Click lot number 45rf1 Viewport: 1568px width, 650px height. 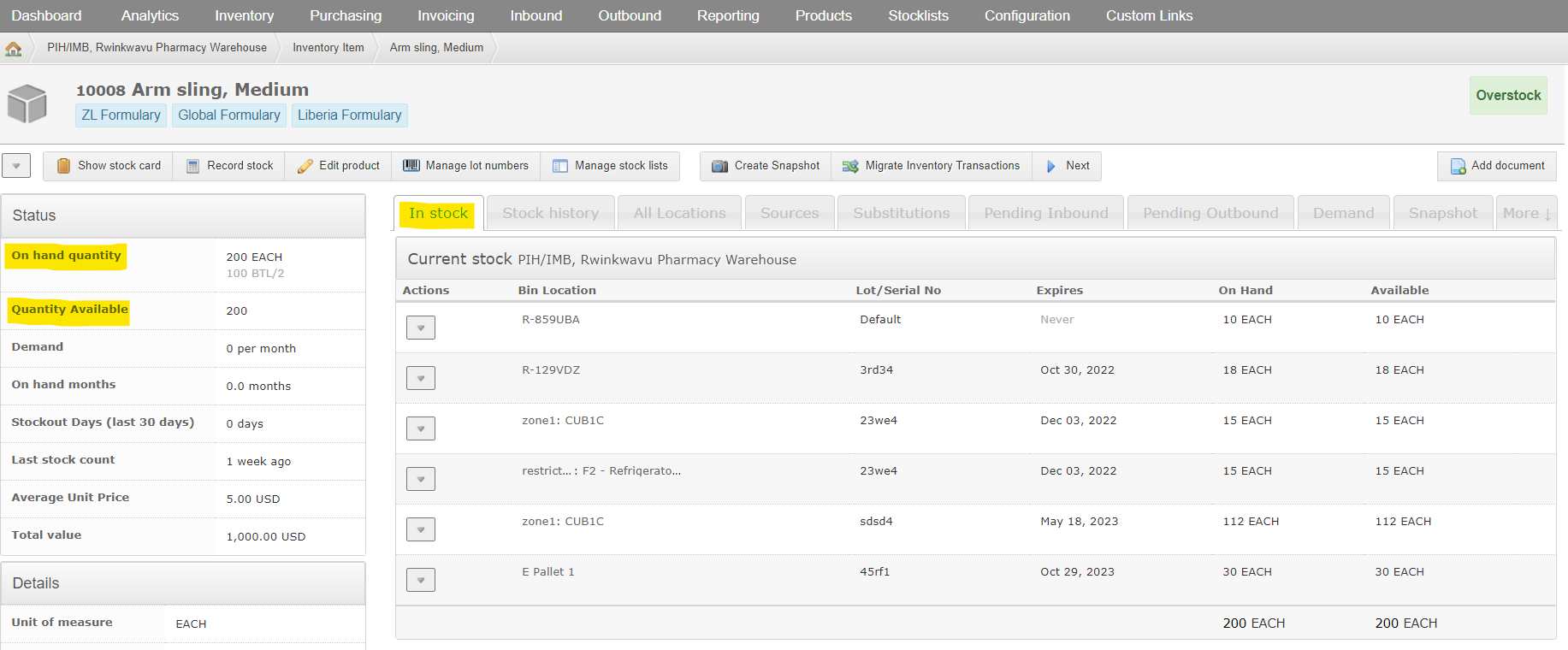[x=875, y=572]
